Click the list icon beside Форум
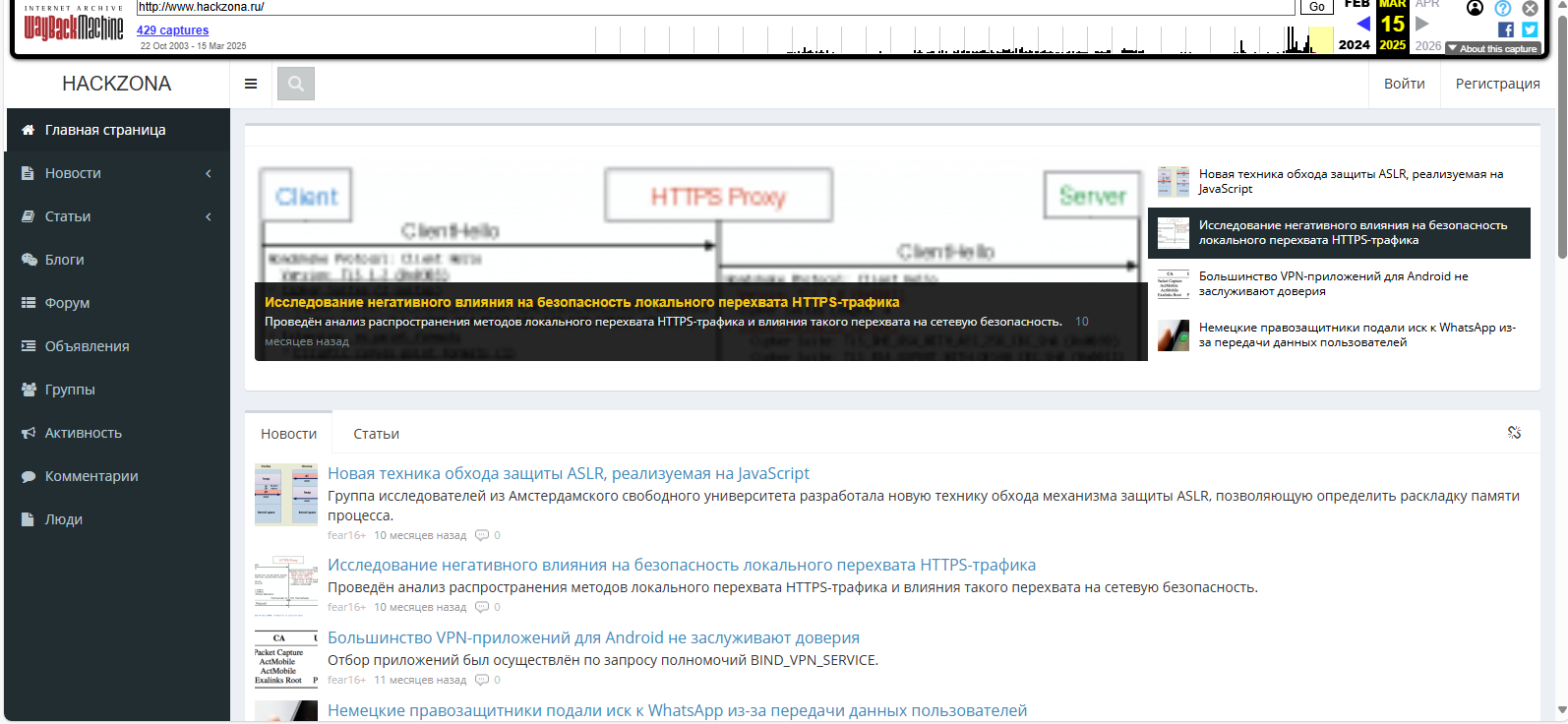Screen dimensions: 1568x724 pos(29,303)
